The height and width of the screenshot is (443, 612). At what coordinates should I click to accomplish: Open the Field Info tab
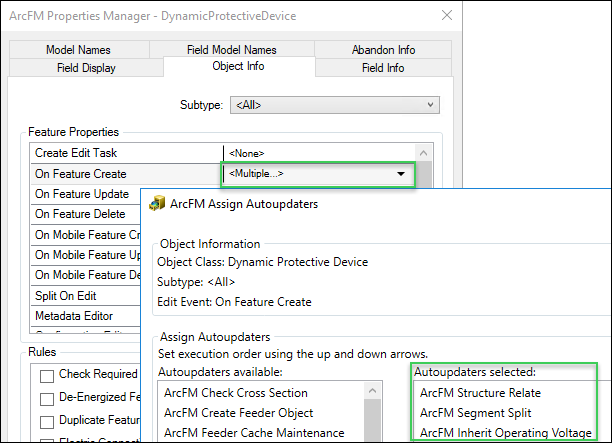coord(383,68)
